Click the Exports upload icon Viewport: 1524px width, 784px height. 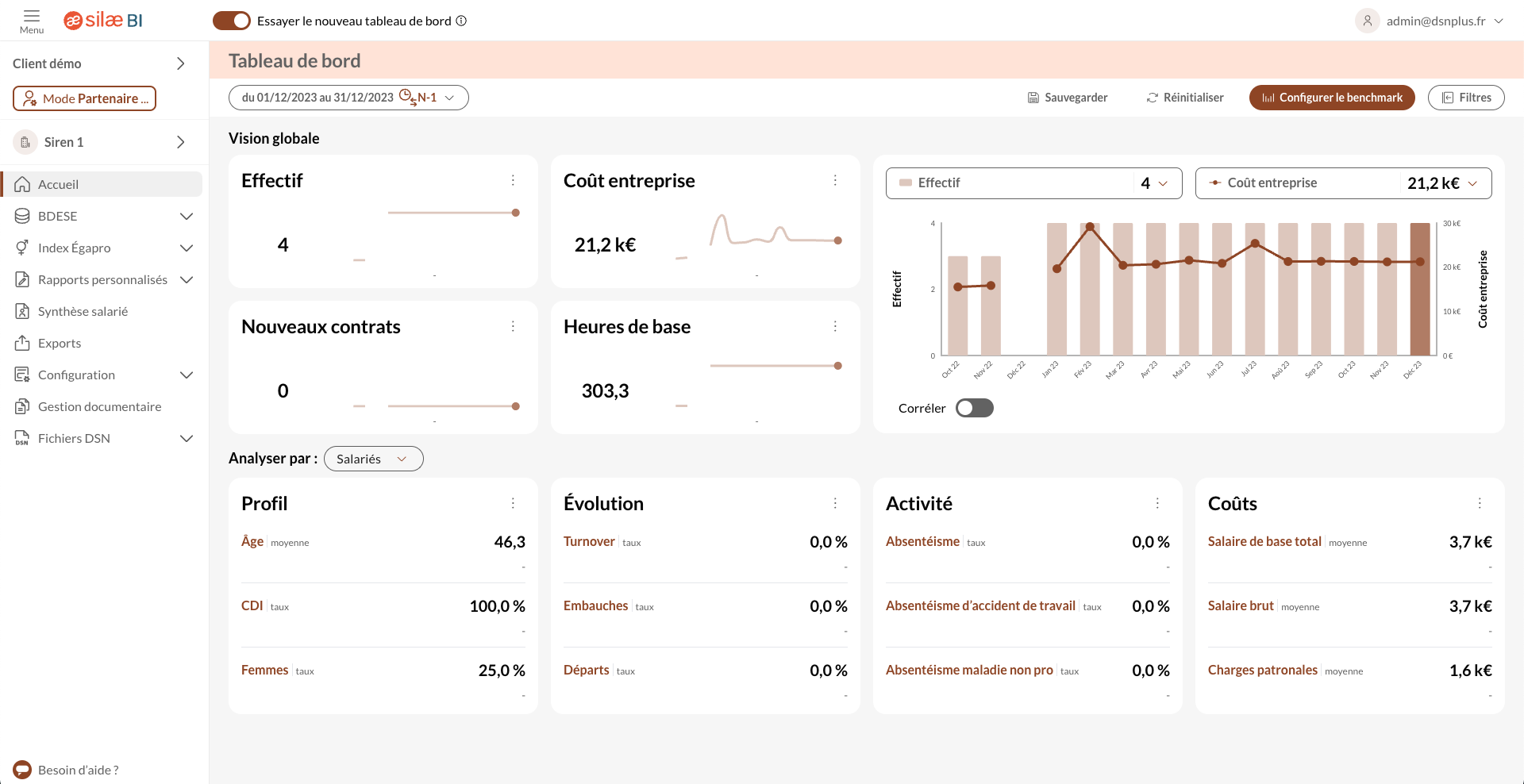point(22,343)
